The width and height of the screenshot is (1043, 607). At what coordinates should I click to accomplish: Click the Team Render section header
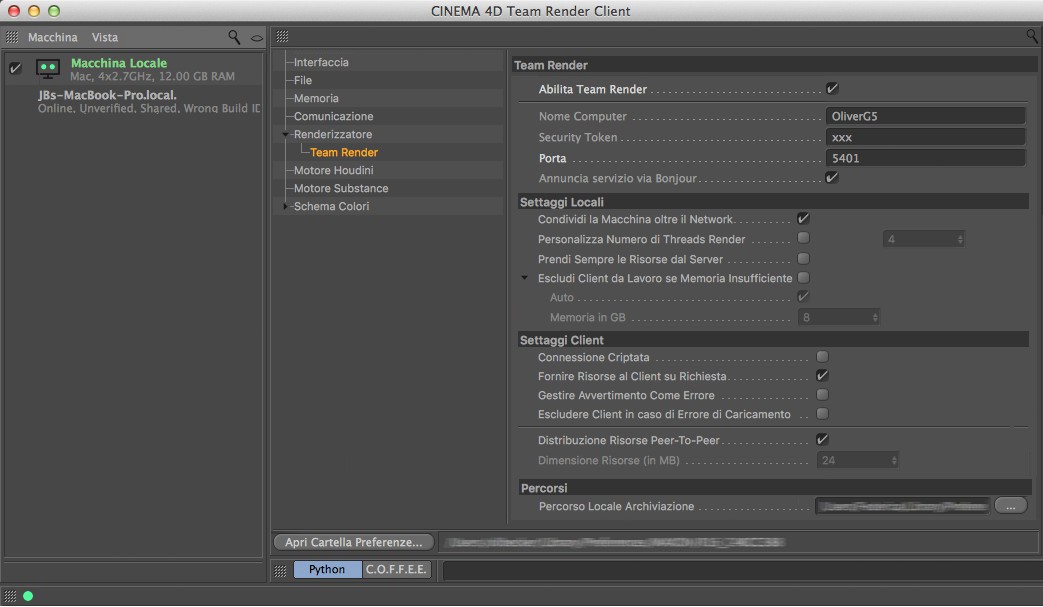[x=774, y=65]
